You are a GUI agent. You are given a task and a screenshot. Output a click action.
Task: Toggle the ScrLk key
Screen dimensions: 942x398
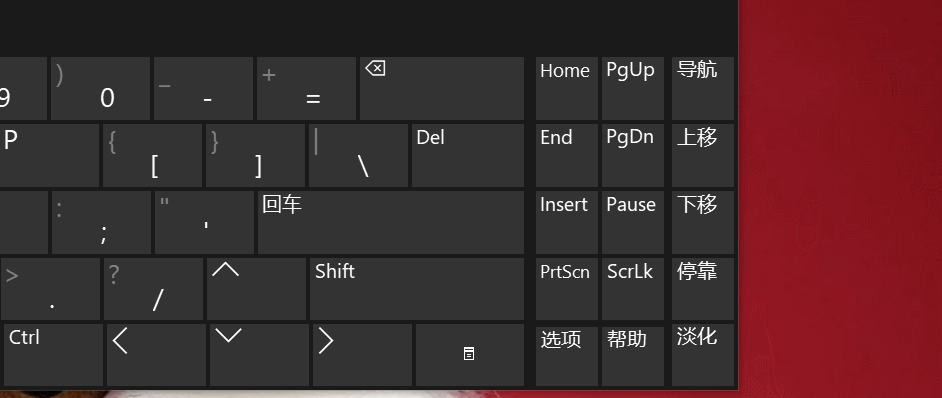[x=633, y=289]
